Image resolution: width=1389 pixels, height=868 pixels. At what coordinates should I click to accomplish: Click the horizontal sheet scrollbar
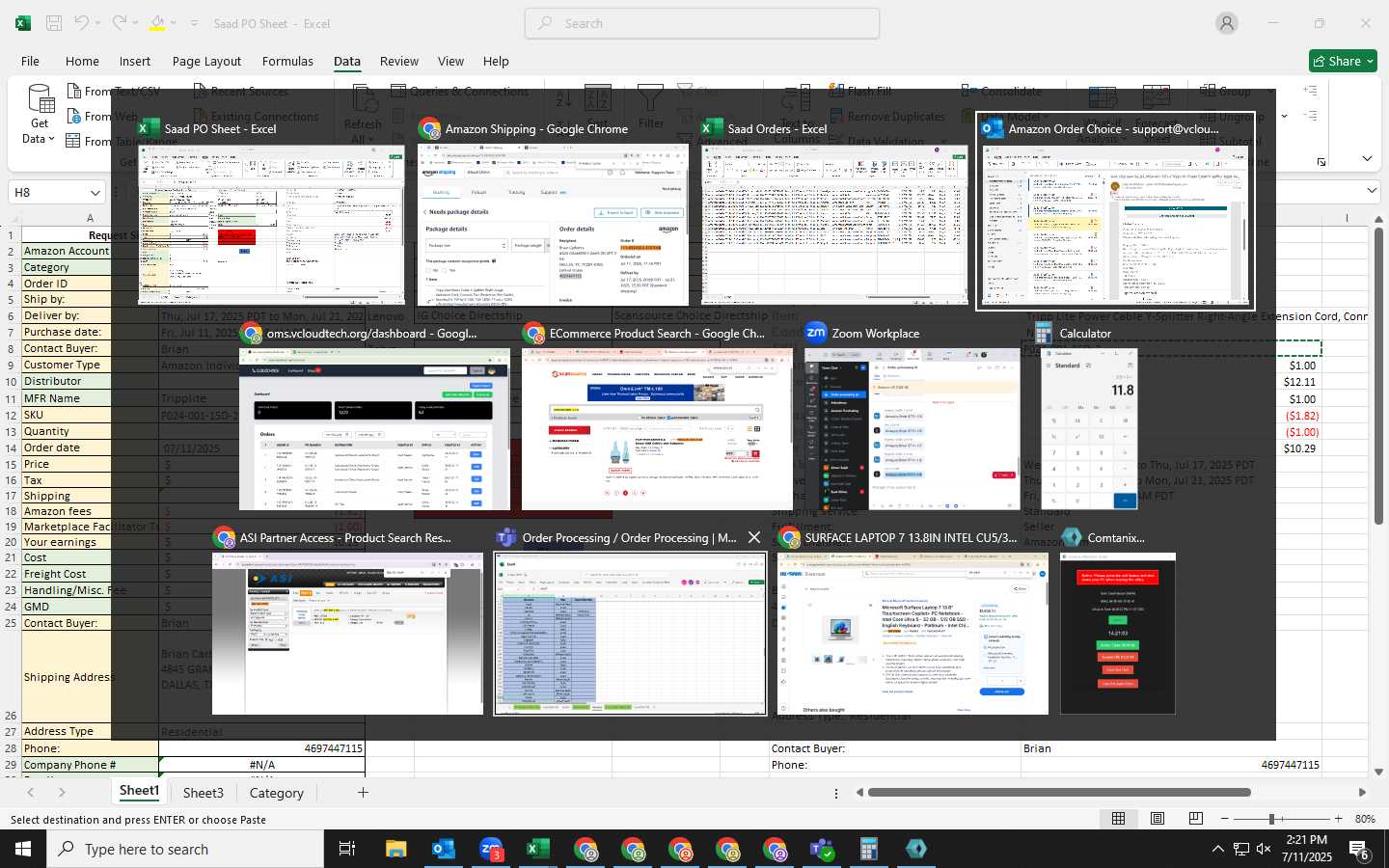pos(1059,793)
